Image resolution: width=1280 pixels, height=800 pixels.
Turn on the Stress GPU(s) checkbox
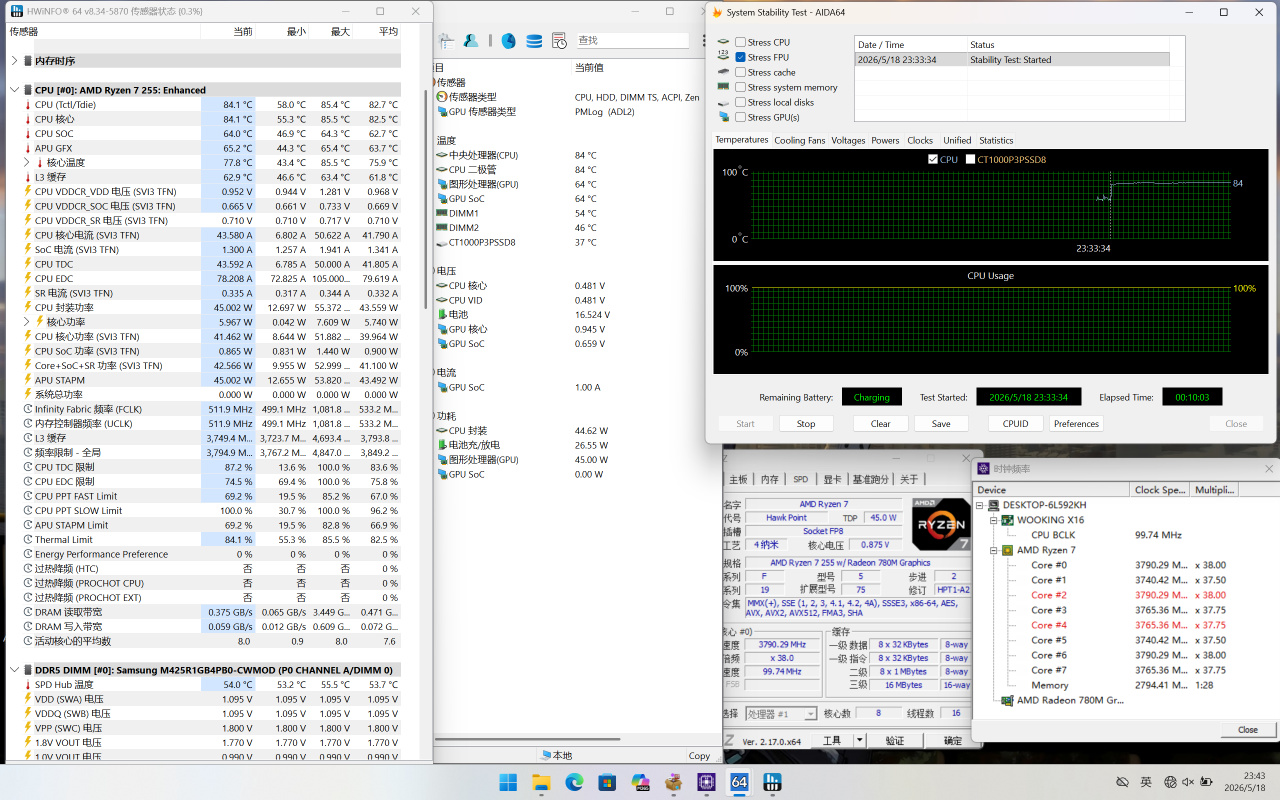(740, 117)
